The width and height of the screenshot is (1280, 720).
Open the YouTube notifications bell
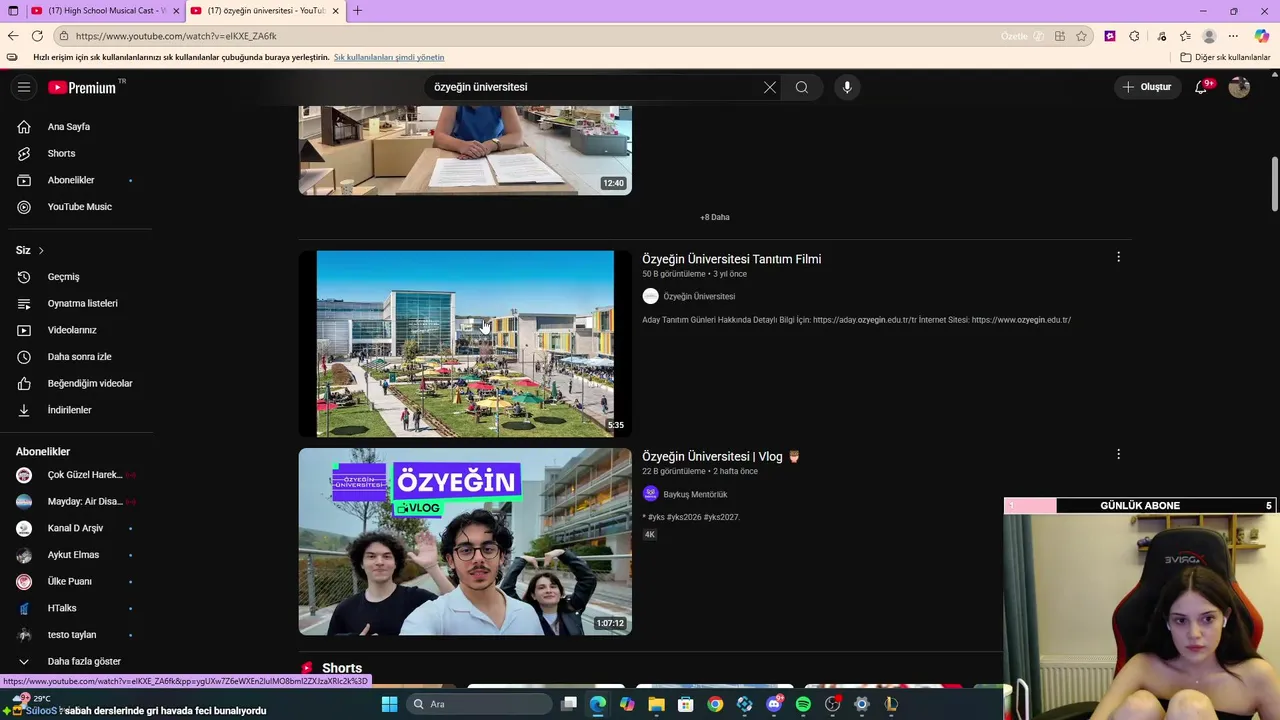[x=1201, y=87]
